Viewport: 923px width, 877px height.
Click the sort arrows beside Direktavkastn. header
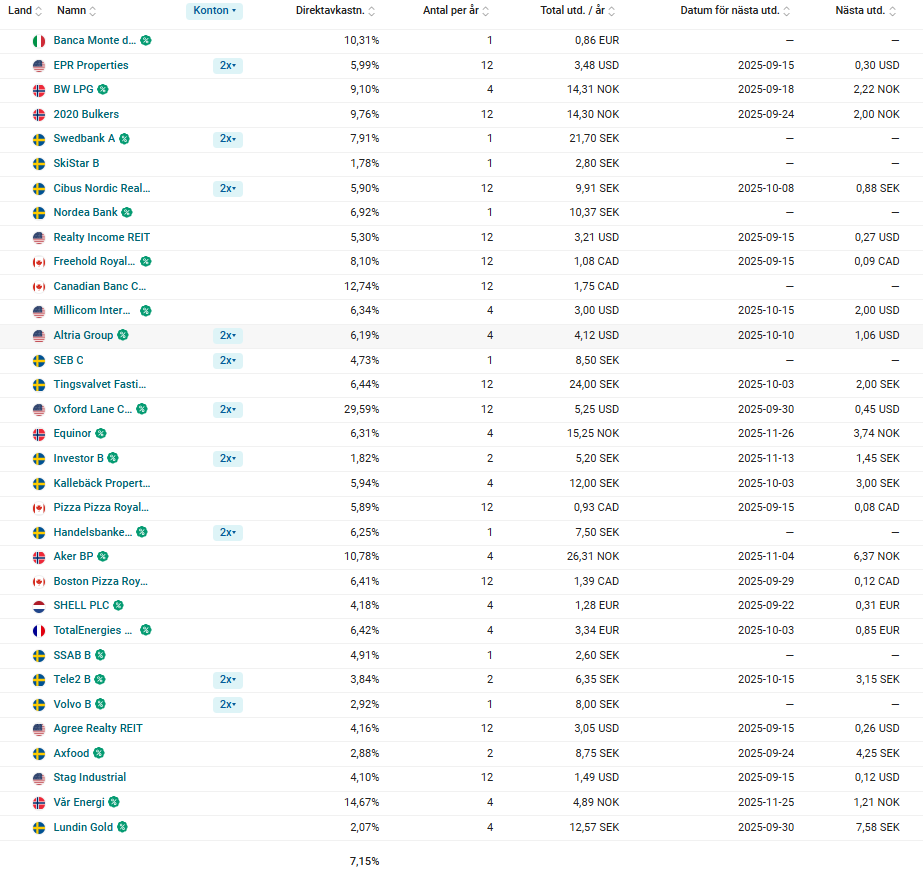coord(372,11)
